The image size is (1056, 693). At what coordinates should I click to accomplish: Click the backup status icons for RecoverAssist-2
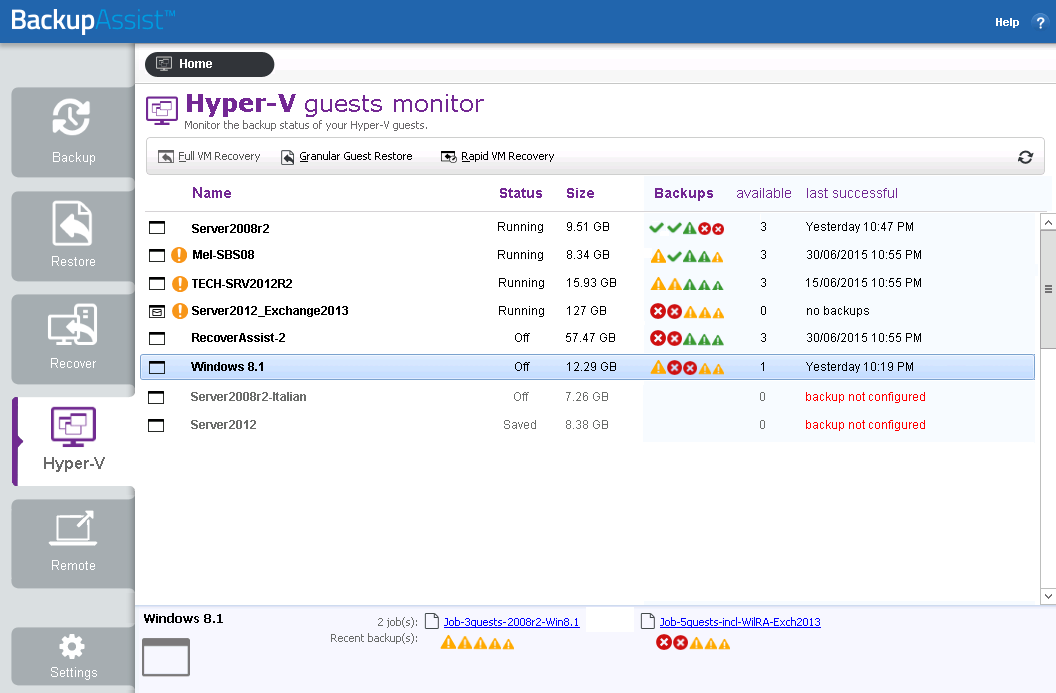tap(686, 339)
